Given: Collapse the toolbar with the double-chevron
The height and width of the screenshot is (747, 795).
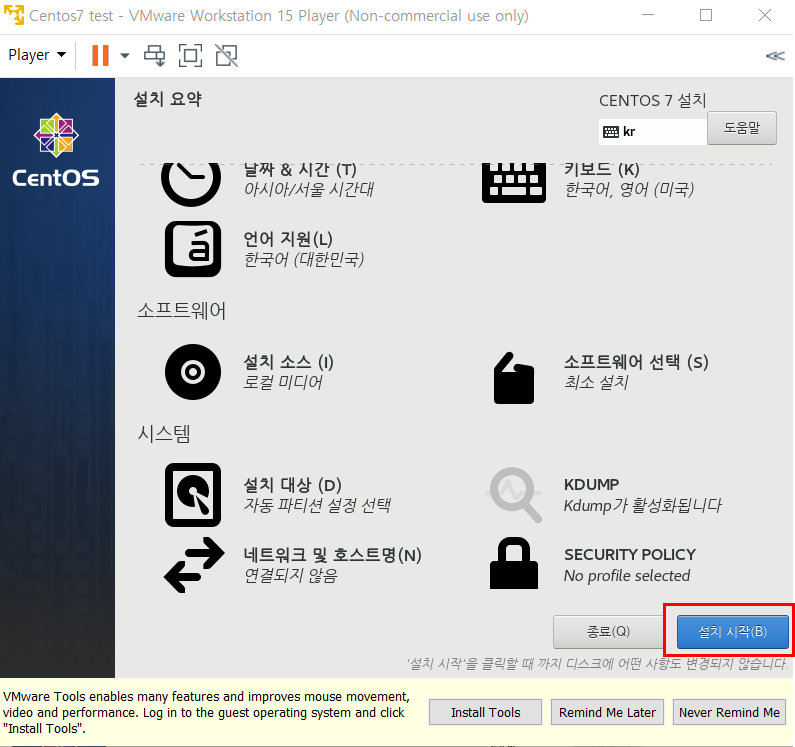Looking at the screenshot, I should [775, 56].
